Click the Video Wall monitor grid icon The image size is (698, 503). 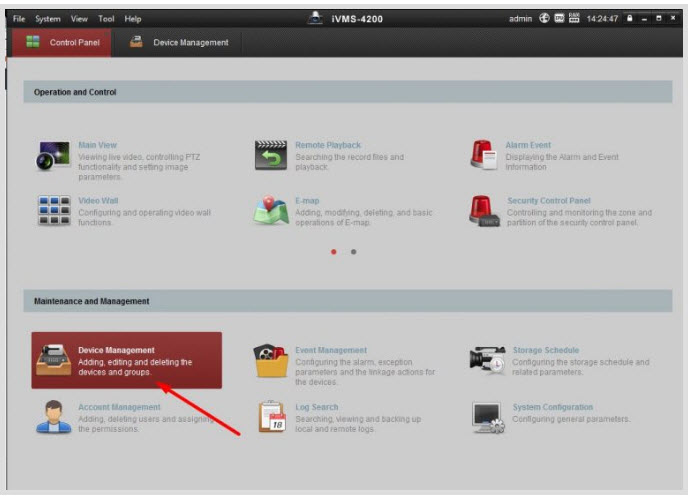[x=54, y=211]
